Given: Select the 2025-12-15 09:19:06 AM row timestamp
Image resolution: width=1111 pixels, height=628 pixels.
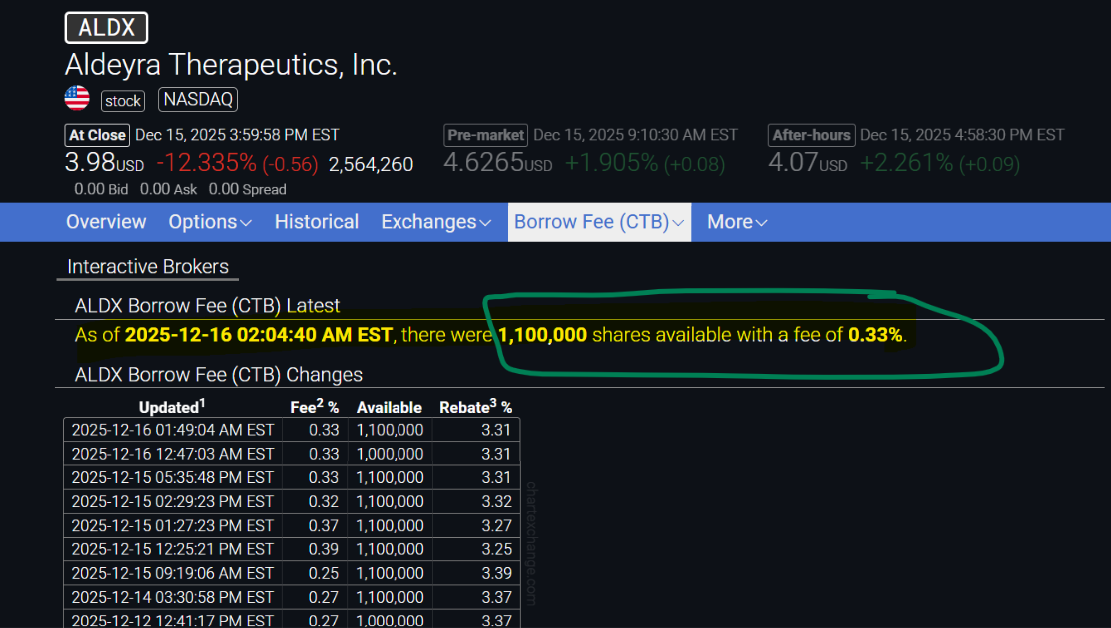Looking at the screenshot, I should 173,573.
